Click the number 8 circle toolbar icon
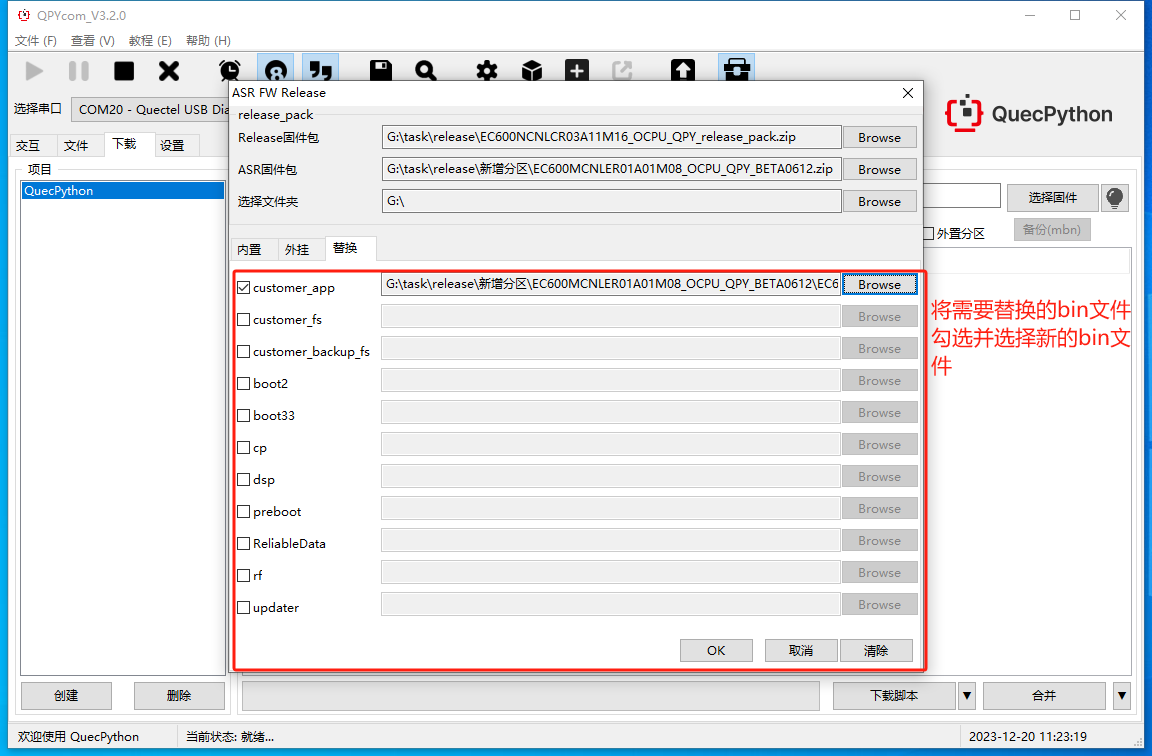This screenshot has height=756, width=1152. coord(276,71)
